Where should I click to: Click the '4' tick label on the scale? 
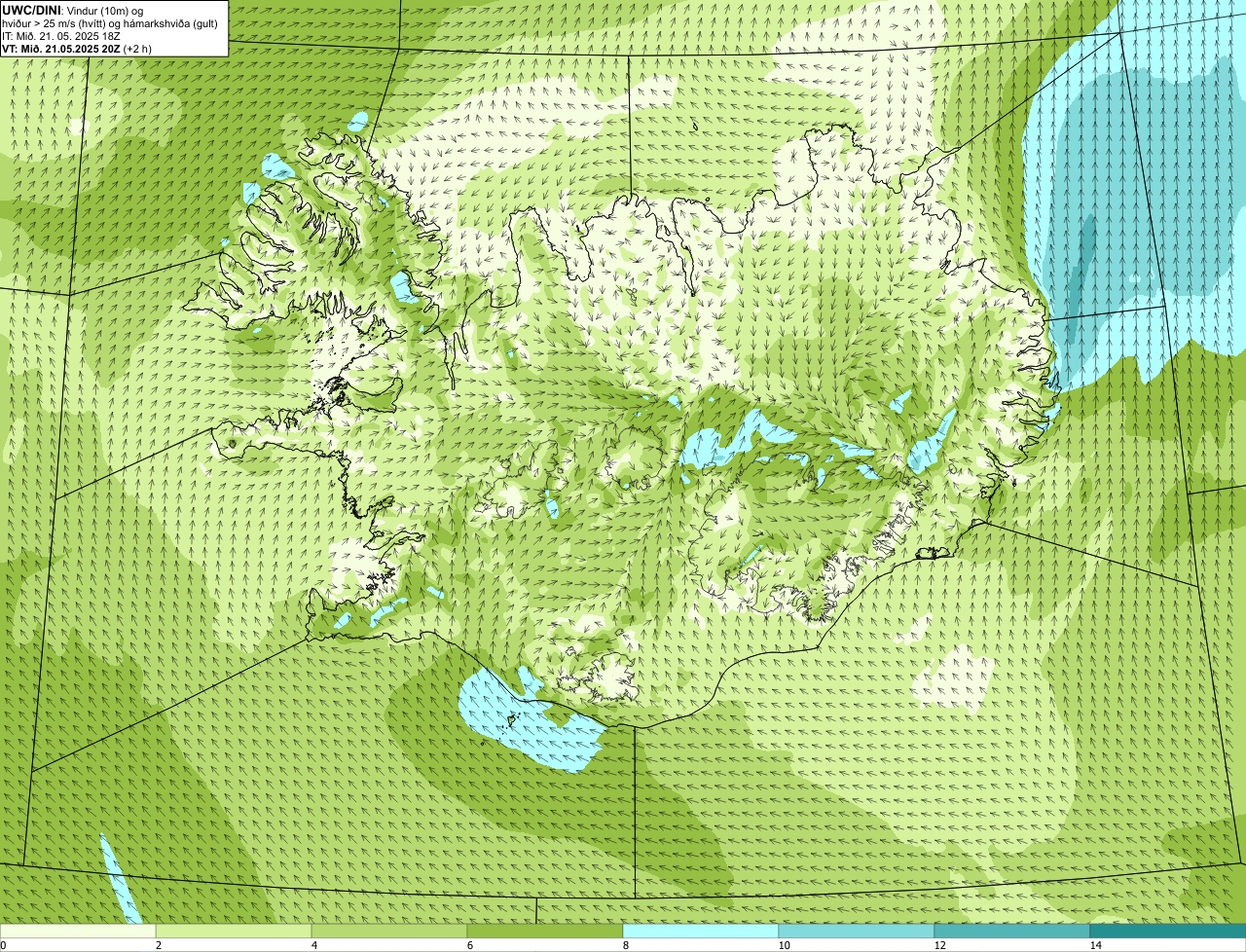coord(313,945)
